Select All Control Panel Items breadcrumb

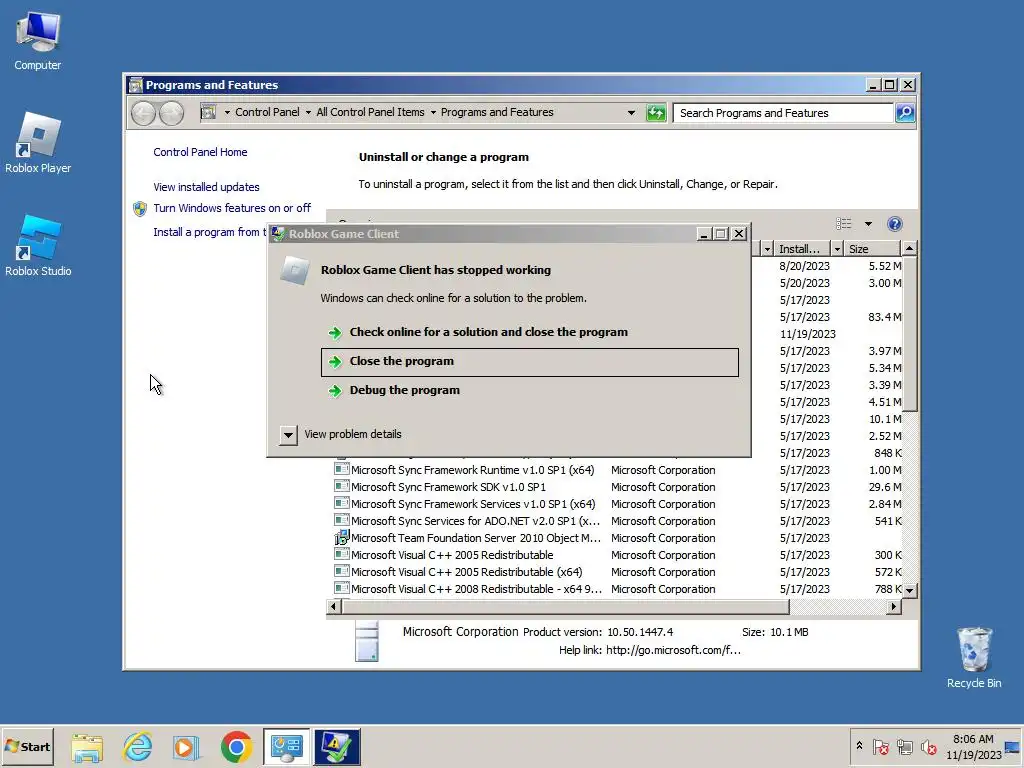coord(370,112)
